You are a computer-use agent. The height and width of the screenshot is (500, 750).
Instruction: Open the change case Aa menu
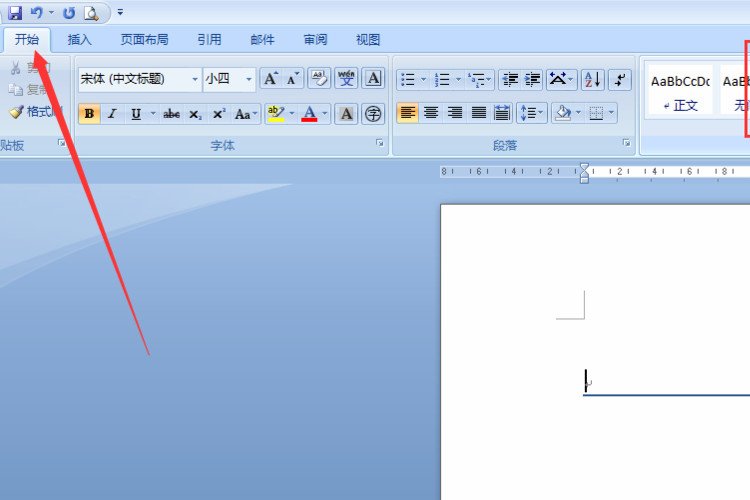tap(246, 114)
